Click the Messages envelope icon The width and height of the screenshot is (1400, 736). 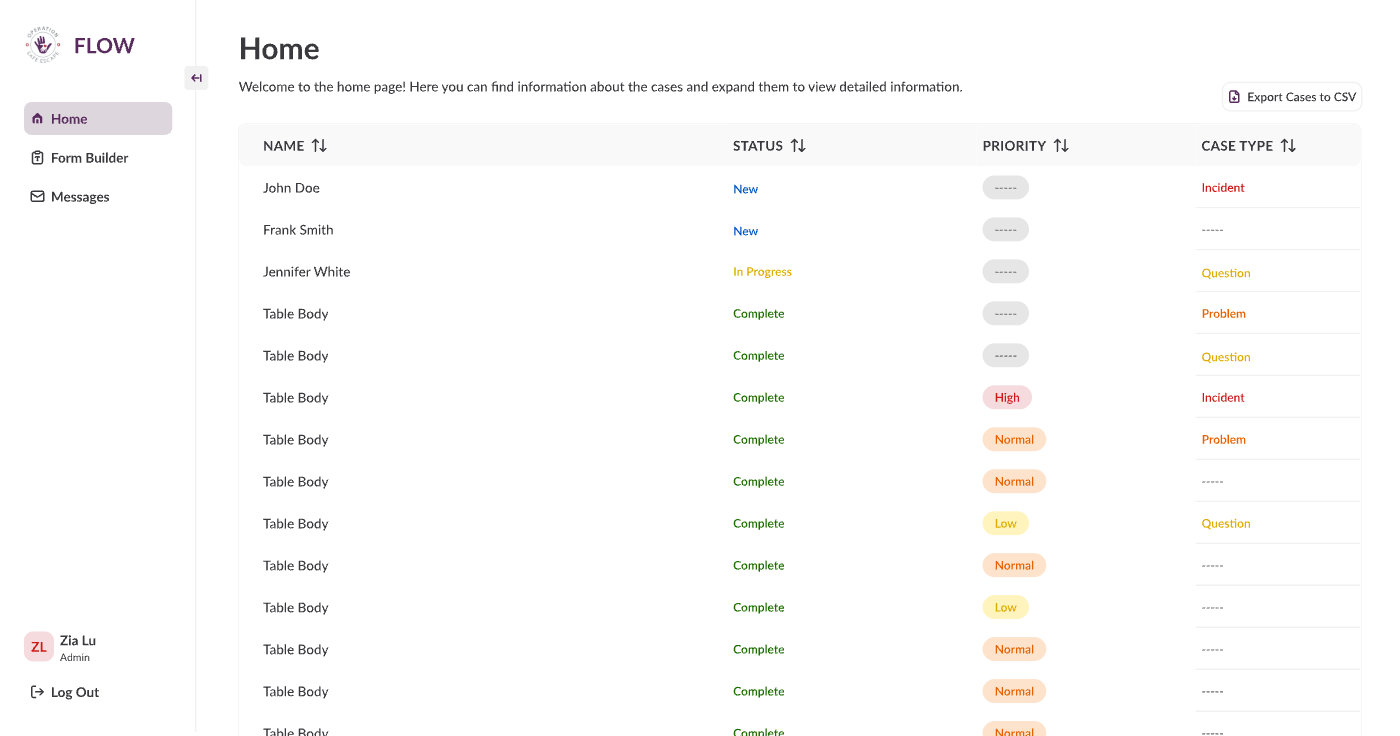tap(38, 197)
